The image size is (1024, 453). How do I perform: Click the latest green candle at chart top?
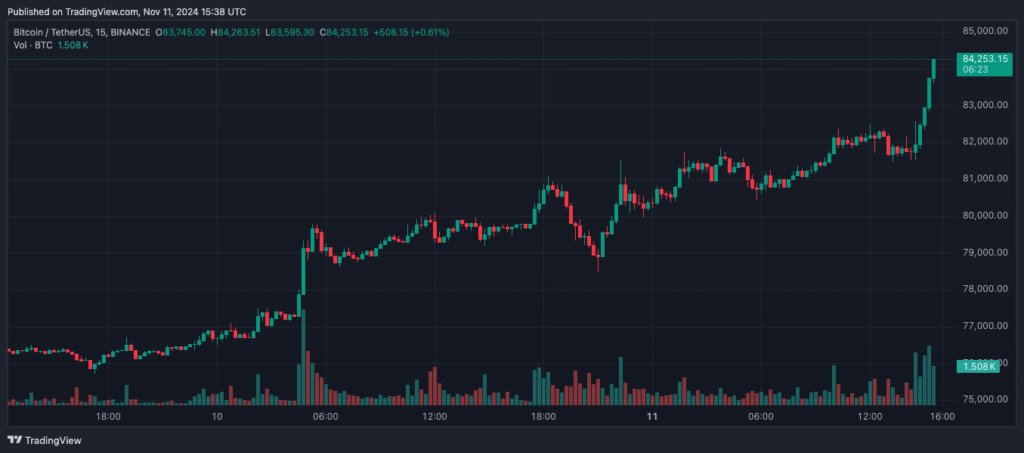click(x=934, y=68)
